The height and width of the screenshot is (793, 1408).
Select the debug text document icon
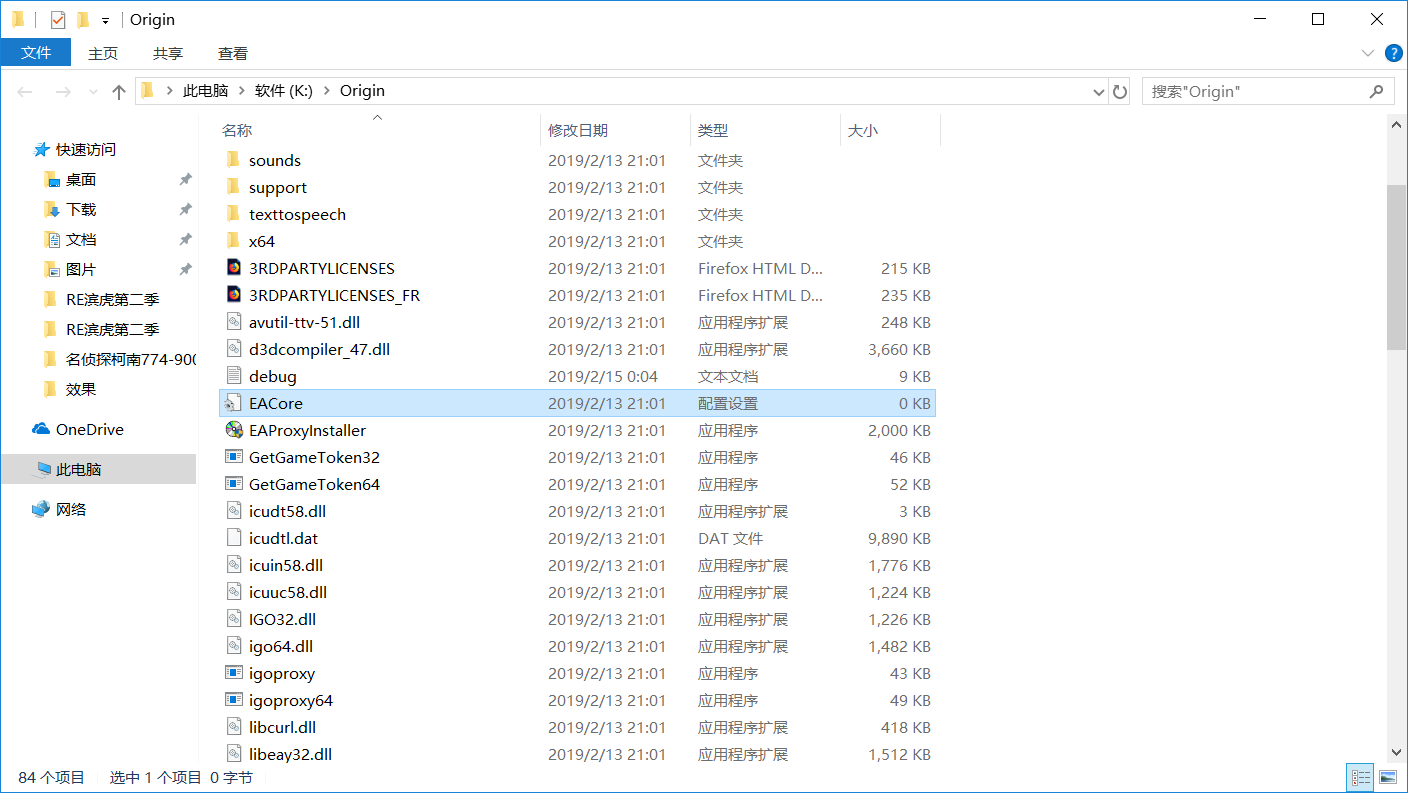point(233,376)
